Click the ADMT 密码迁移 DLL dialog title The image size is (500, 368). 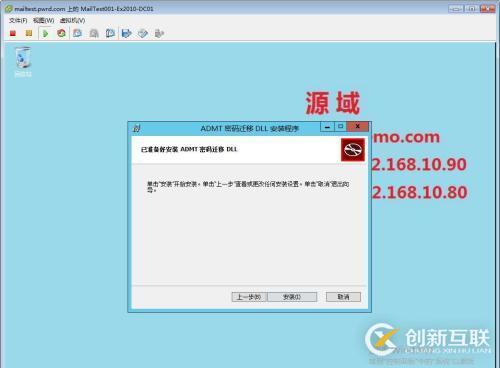point(250,128)
